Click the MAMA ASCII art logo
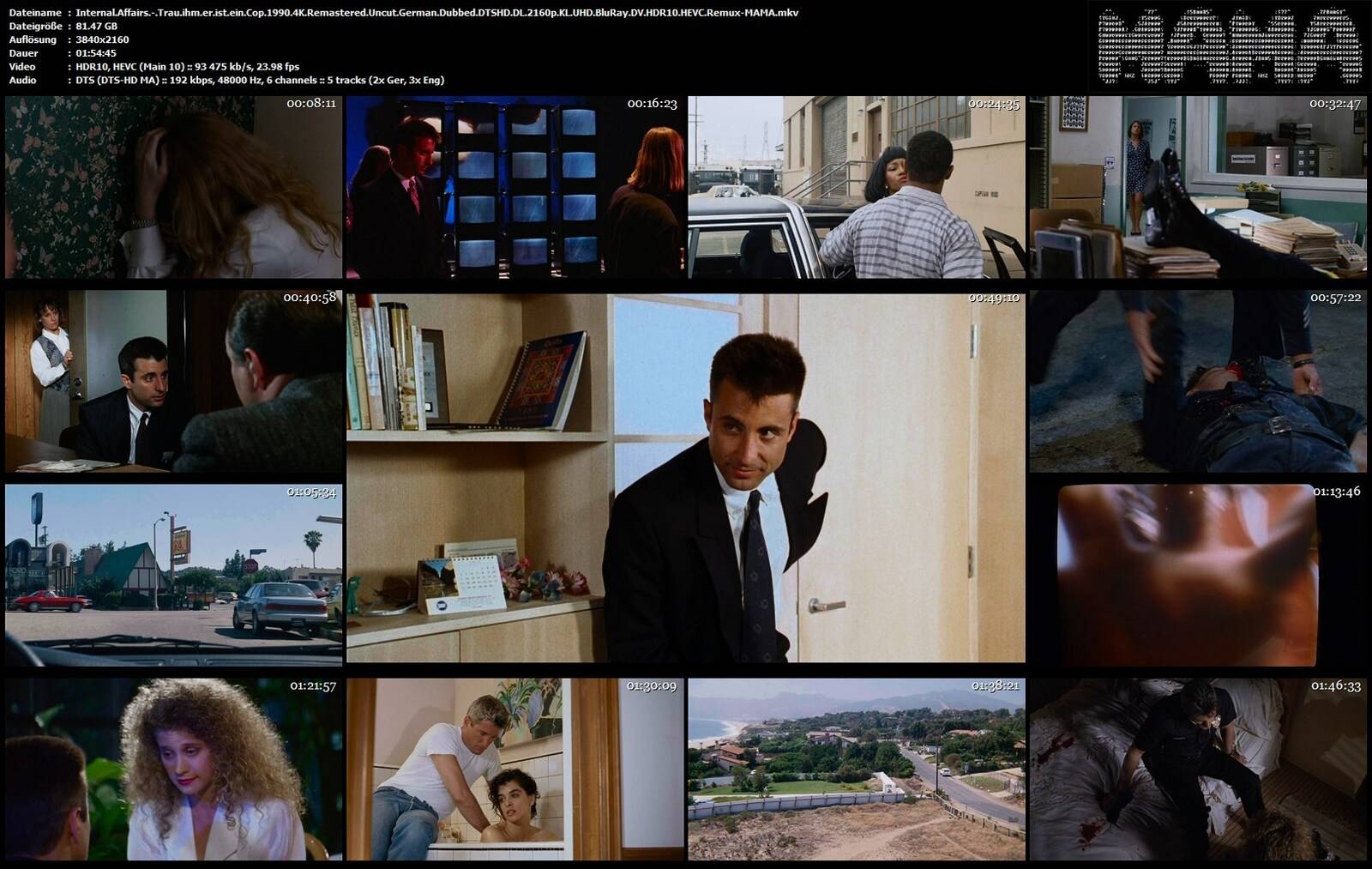The image size is (1372, 869). point(1230,48)
